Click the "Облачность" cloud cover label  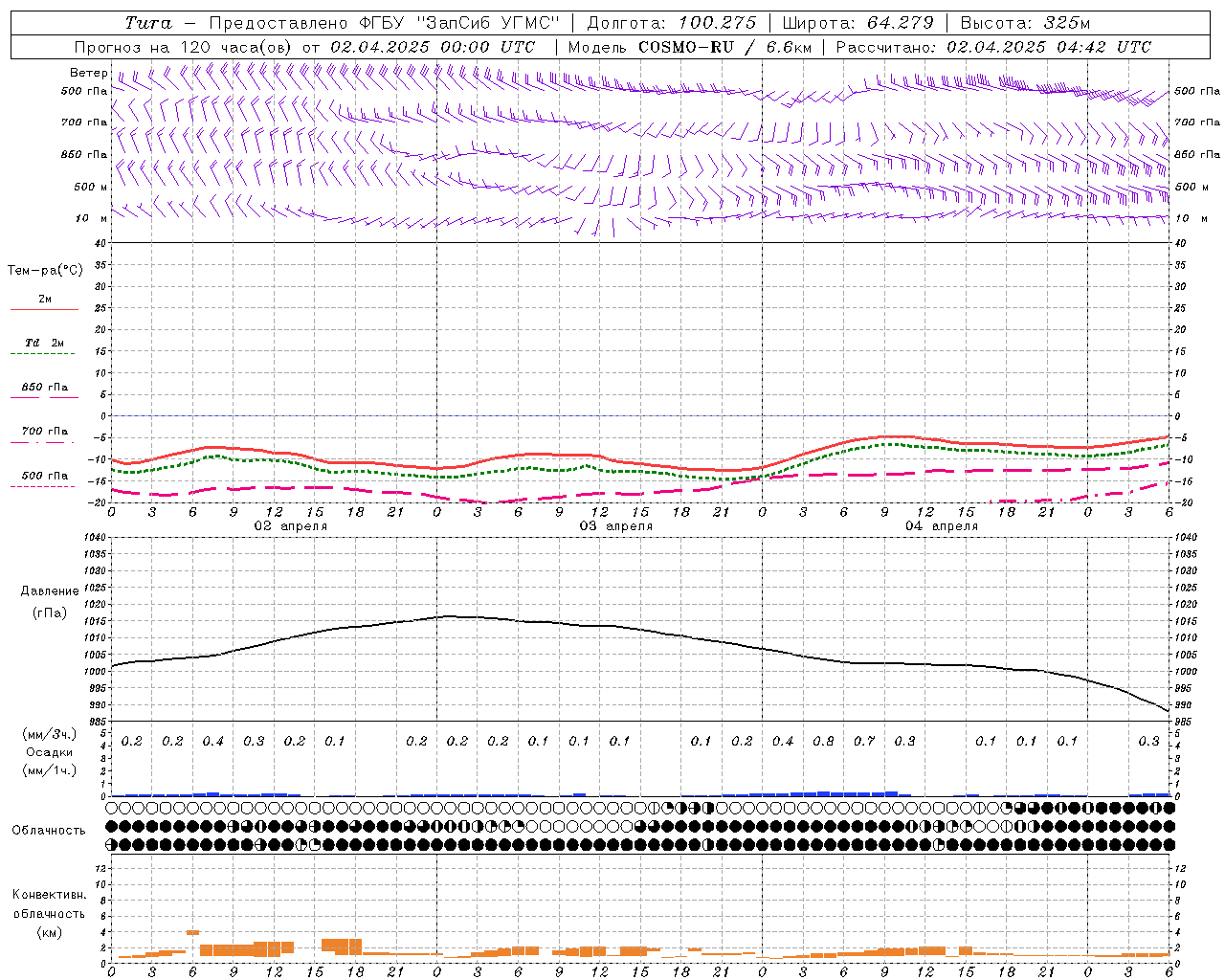[x=49, y=831]
